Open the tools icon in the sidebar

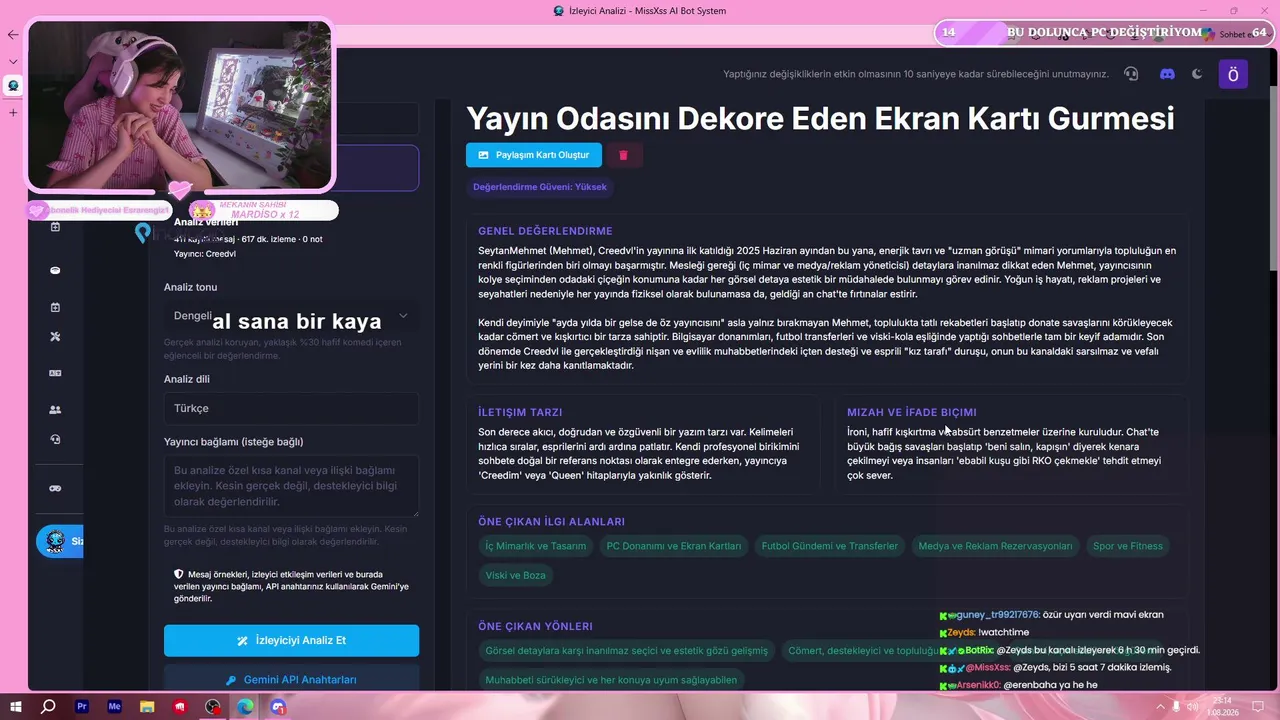pos(55,337)
